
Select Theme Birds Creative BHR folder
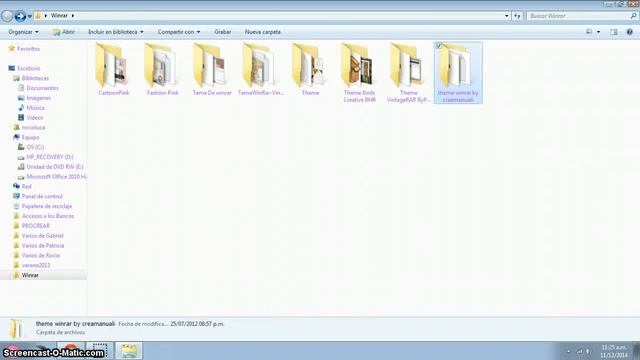359,73
